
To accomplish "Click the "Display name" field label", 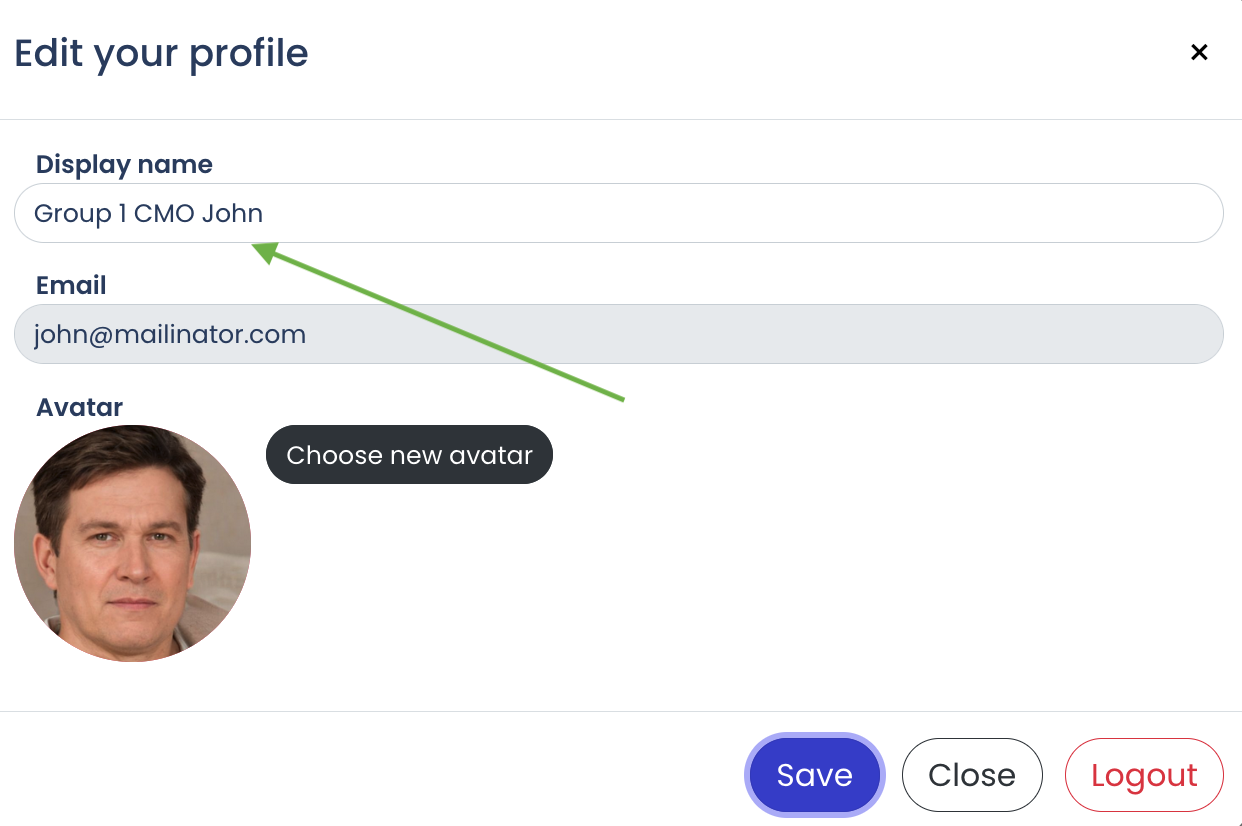I will tap(124, 165).
